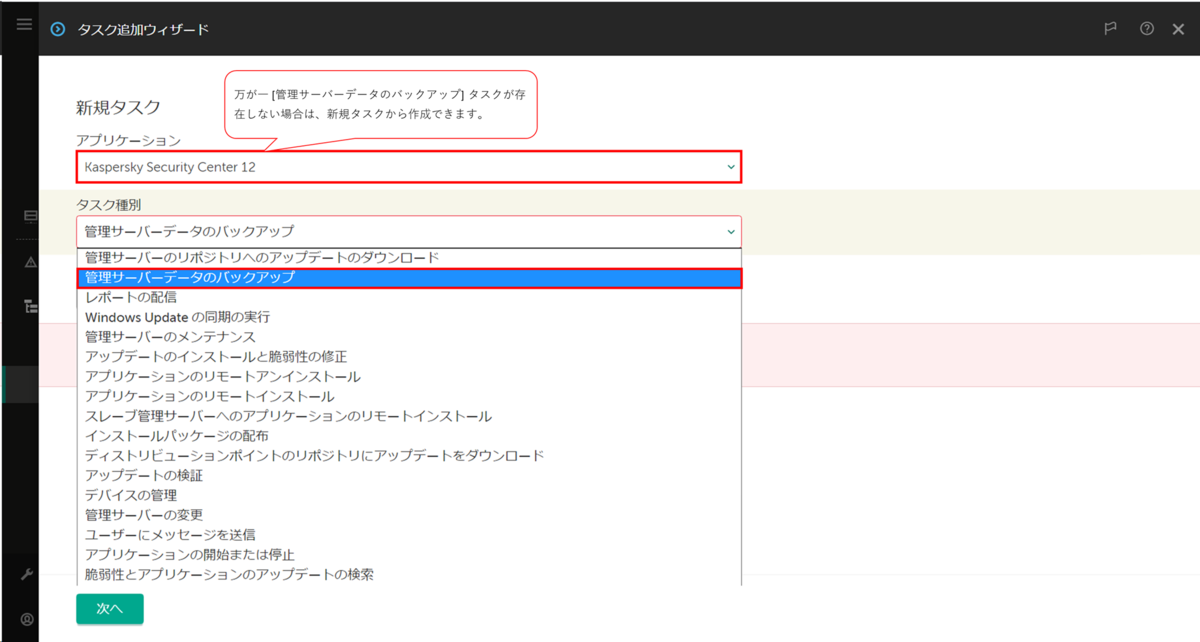Select インストールパッケージの配布 option
Image resolution: width=1200 pixels, height=642 pixels.
[409, 436]
